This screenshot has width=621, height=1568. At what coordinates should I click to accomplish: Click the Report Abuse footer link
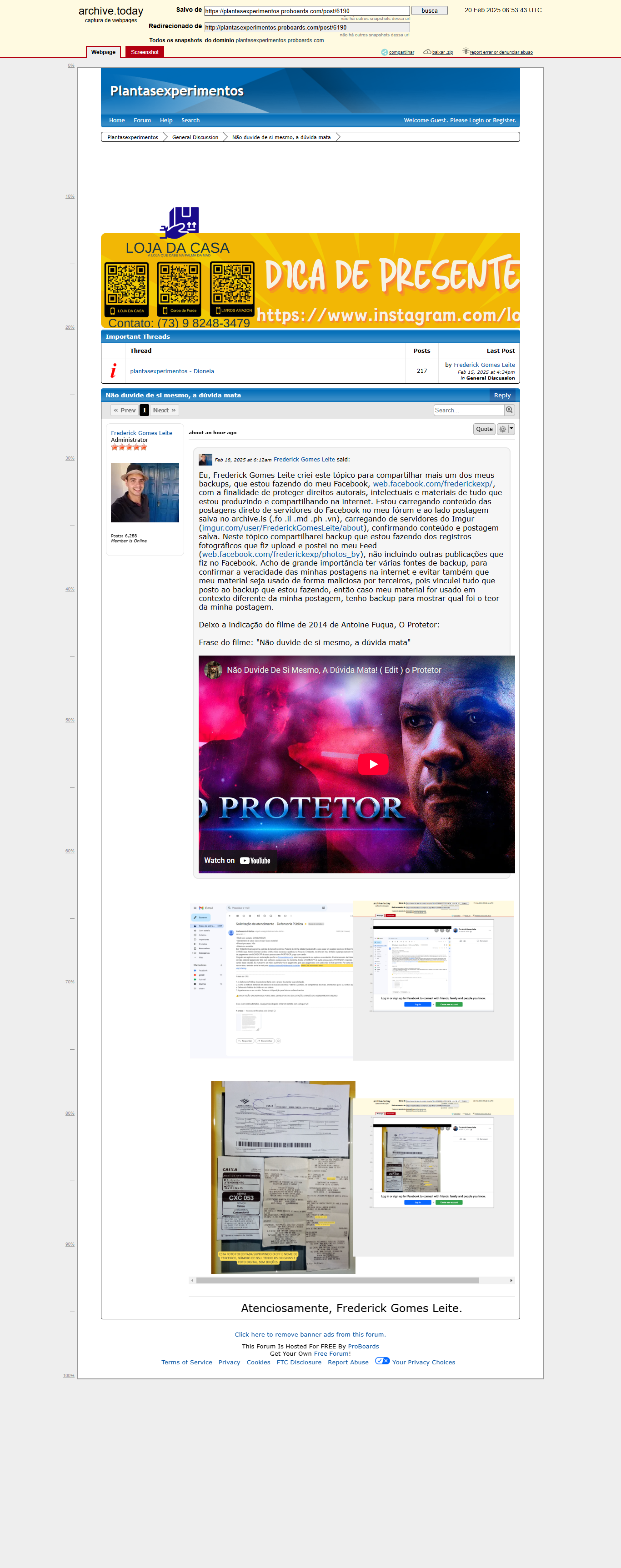point(348,1362)
